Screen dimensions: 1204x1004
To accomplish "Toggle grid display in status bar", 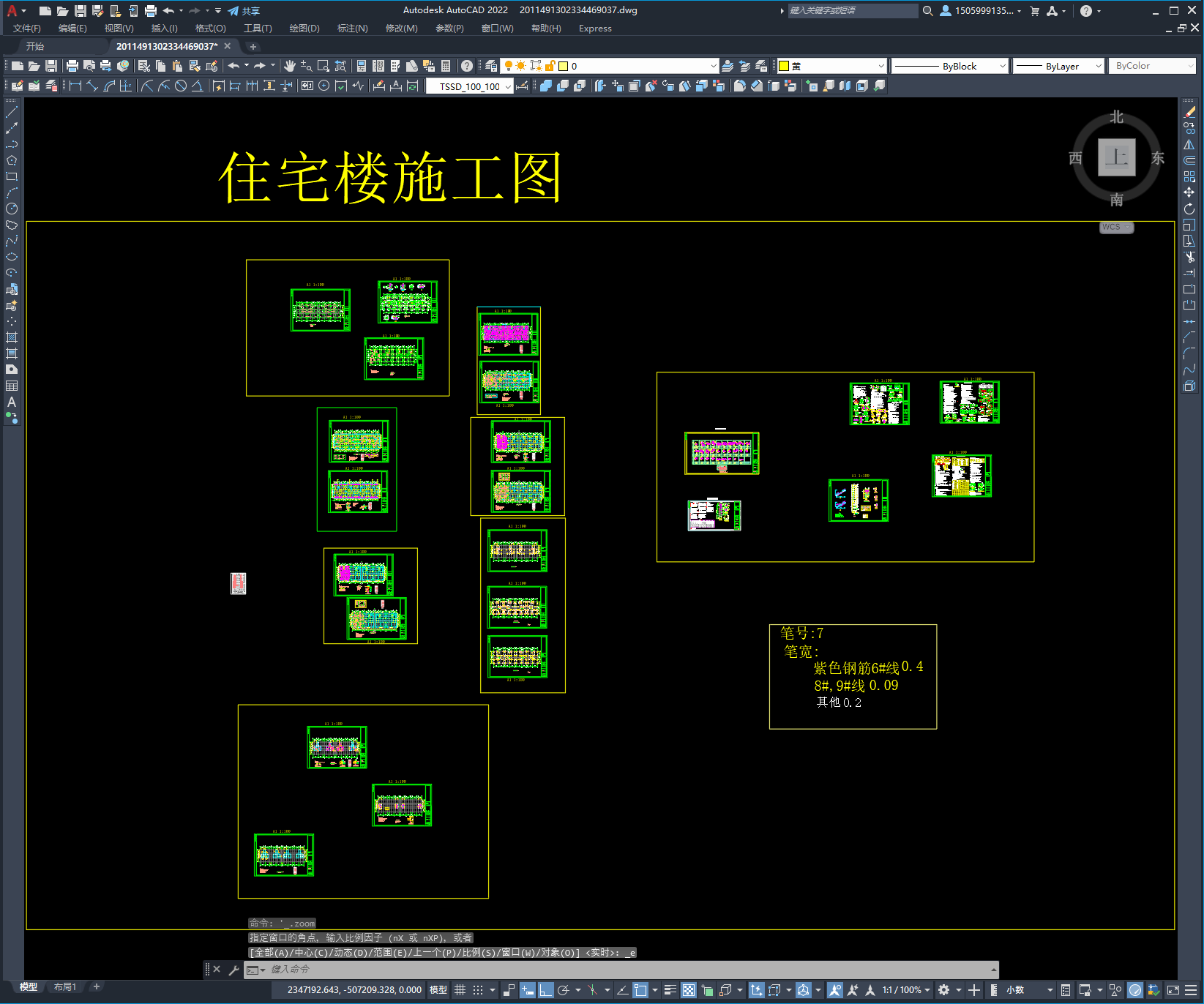I will pos(460,990).
